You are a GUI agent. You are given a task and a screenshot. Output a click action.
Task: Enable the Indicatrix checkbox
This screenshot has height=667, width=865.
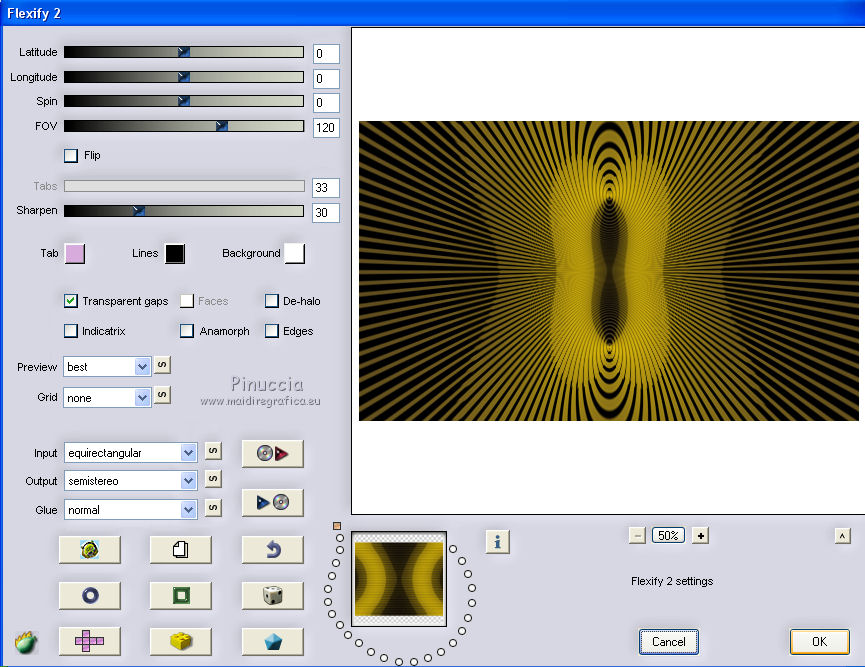pyautogui.click(x=71, y=330)
